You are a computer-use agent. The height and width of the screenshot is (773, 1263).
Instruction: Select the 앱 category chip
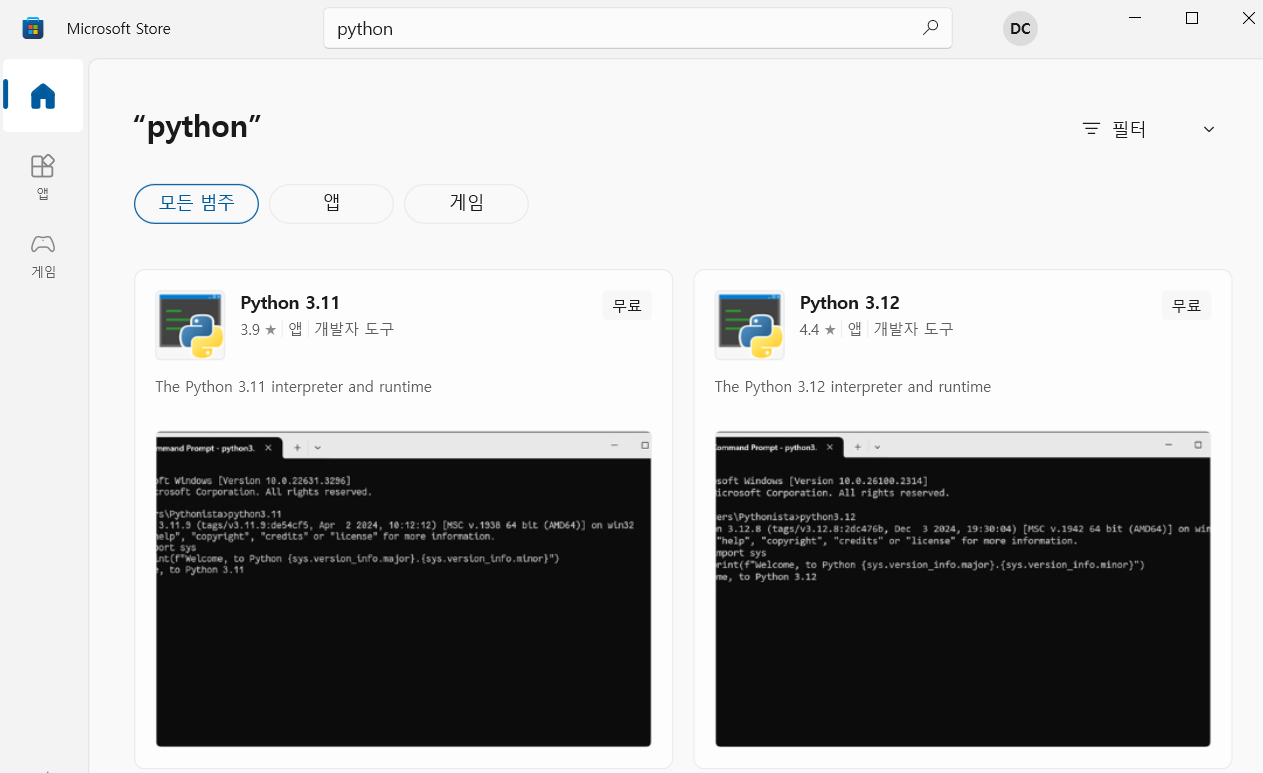point(331,204)
